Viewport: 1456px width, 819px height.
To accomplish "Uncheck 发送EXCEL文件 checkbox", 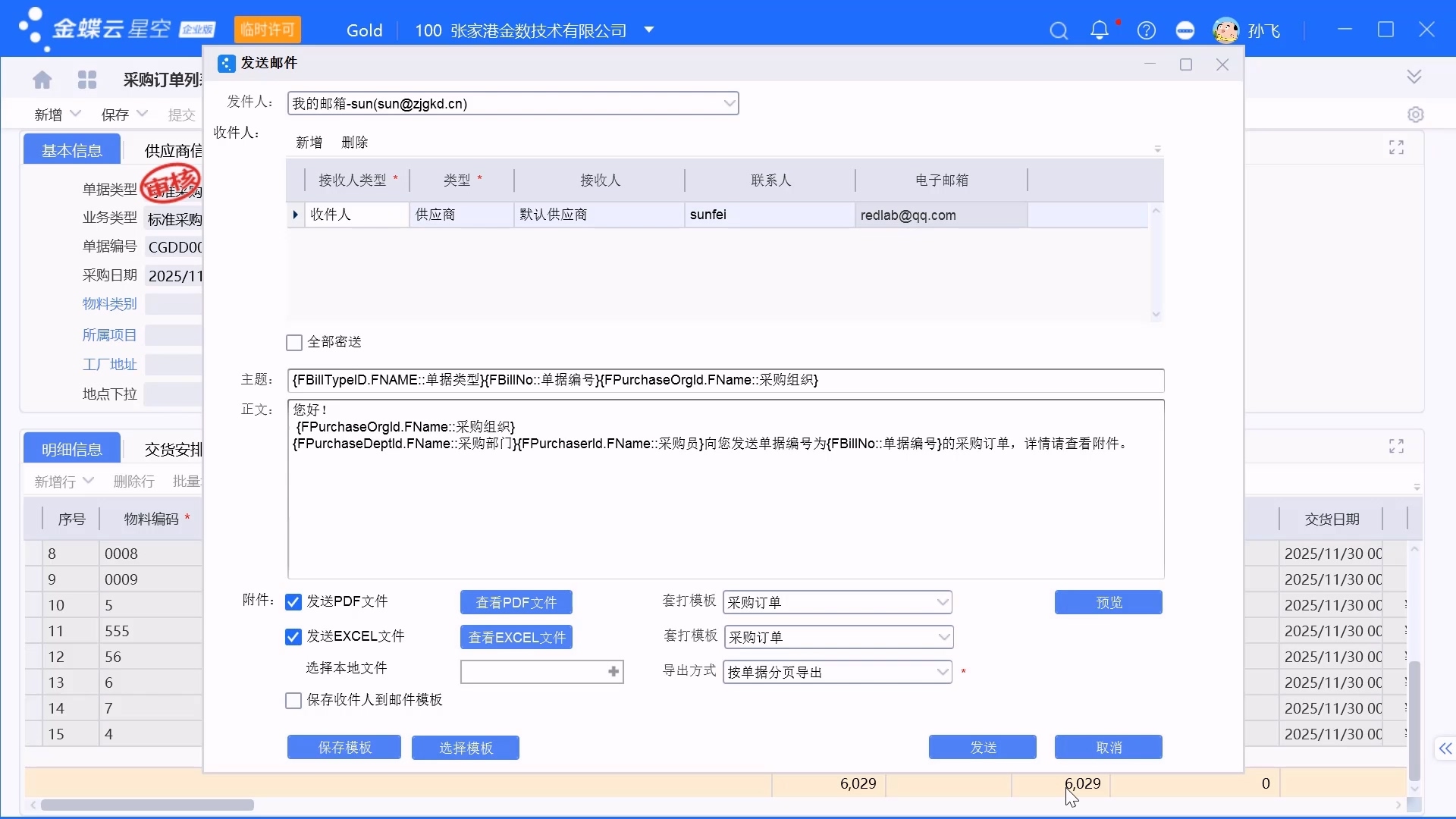I will (293, 637).
